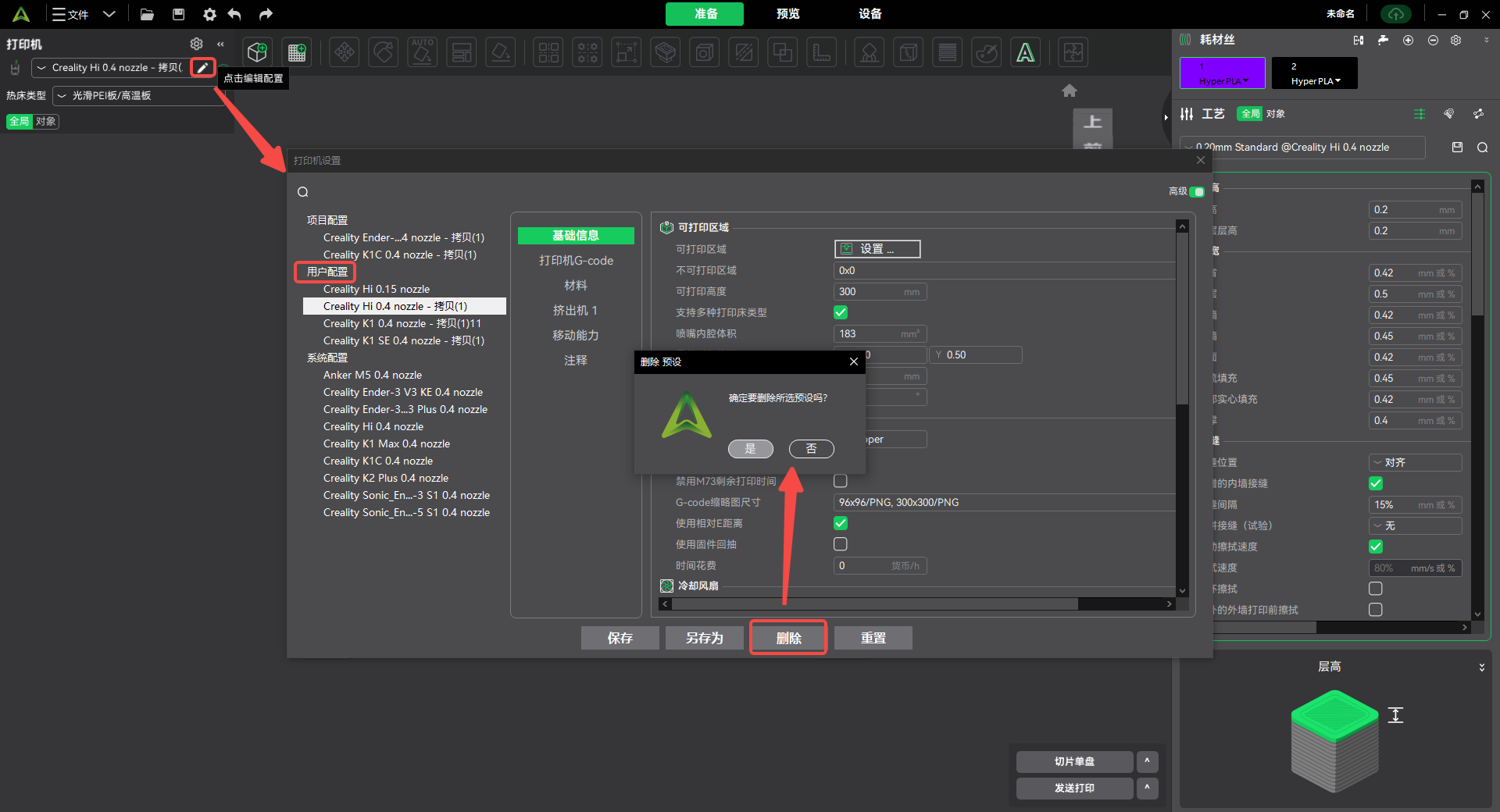Screen dimensions: 1500x812
Task: Open the 文件 menu dropdown arrow
Action: 109,14
